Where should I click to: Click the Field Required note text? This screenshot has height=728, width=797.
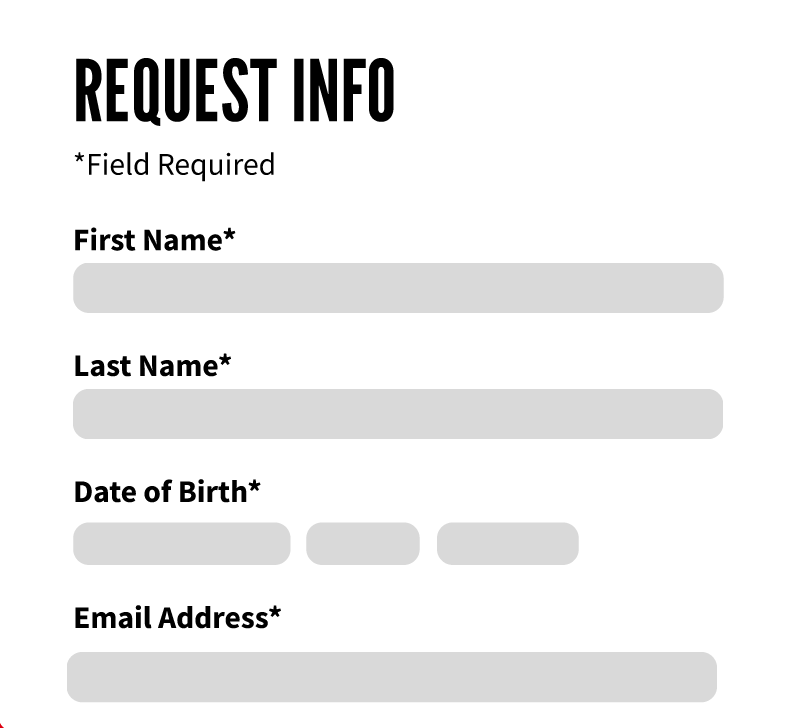click(x=180, y=164)
